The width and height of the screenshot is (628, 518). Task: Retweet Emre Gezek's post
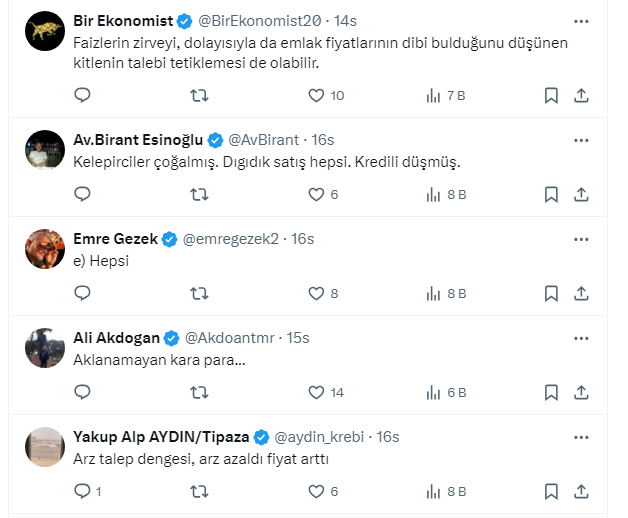tap(200, 294)
